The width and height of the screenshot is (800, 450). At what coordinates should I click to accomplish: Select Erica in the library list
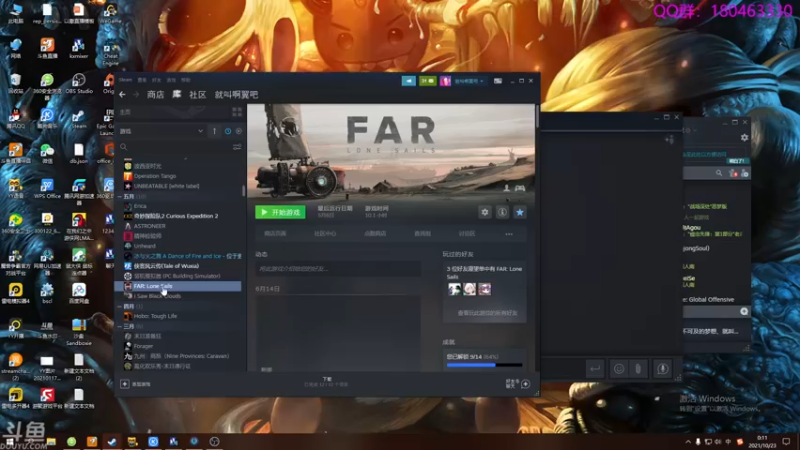coord(140,206)
